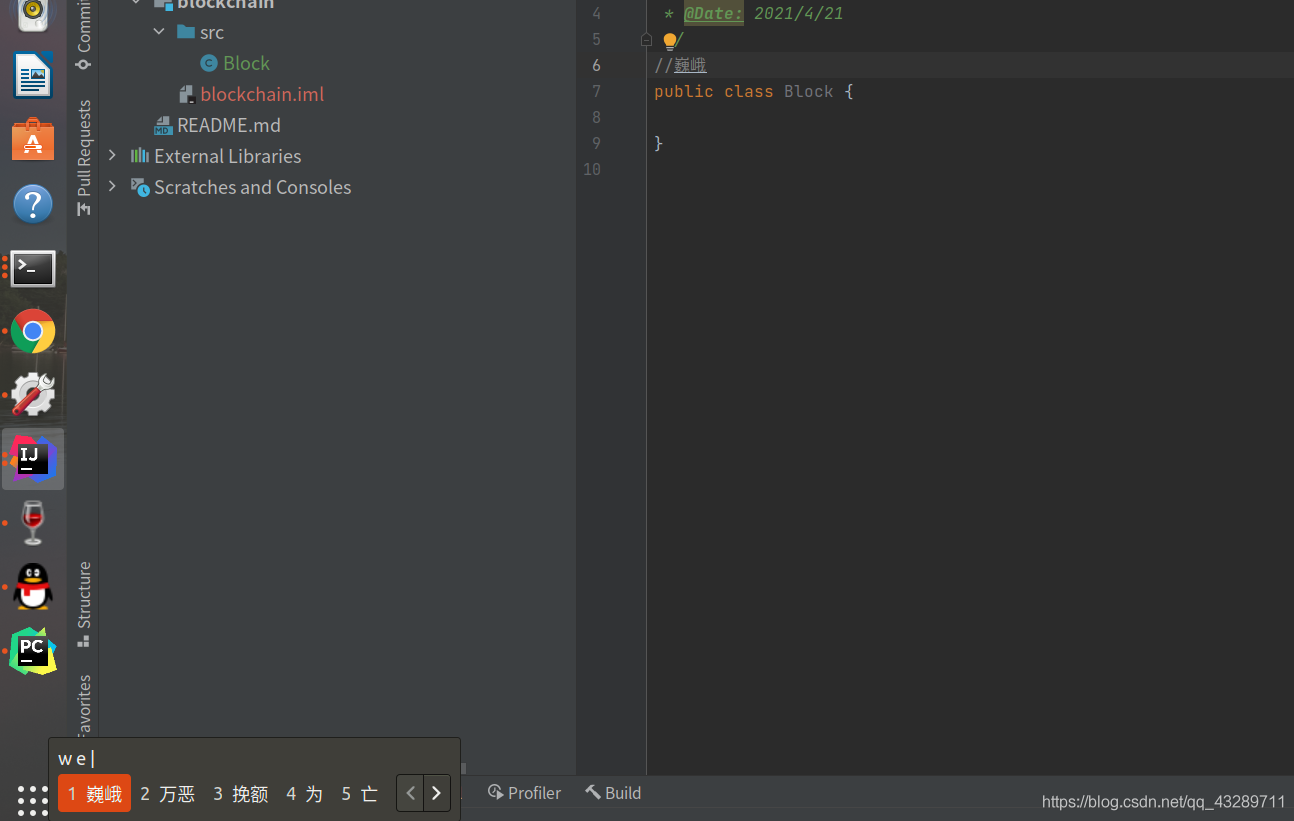Collapse the src folder

pos(158,31)
